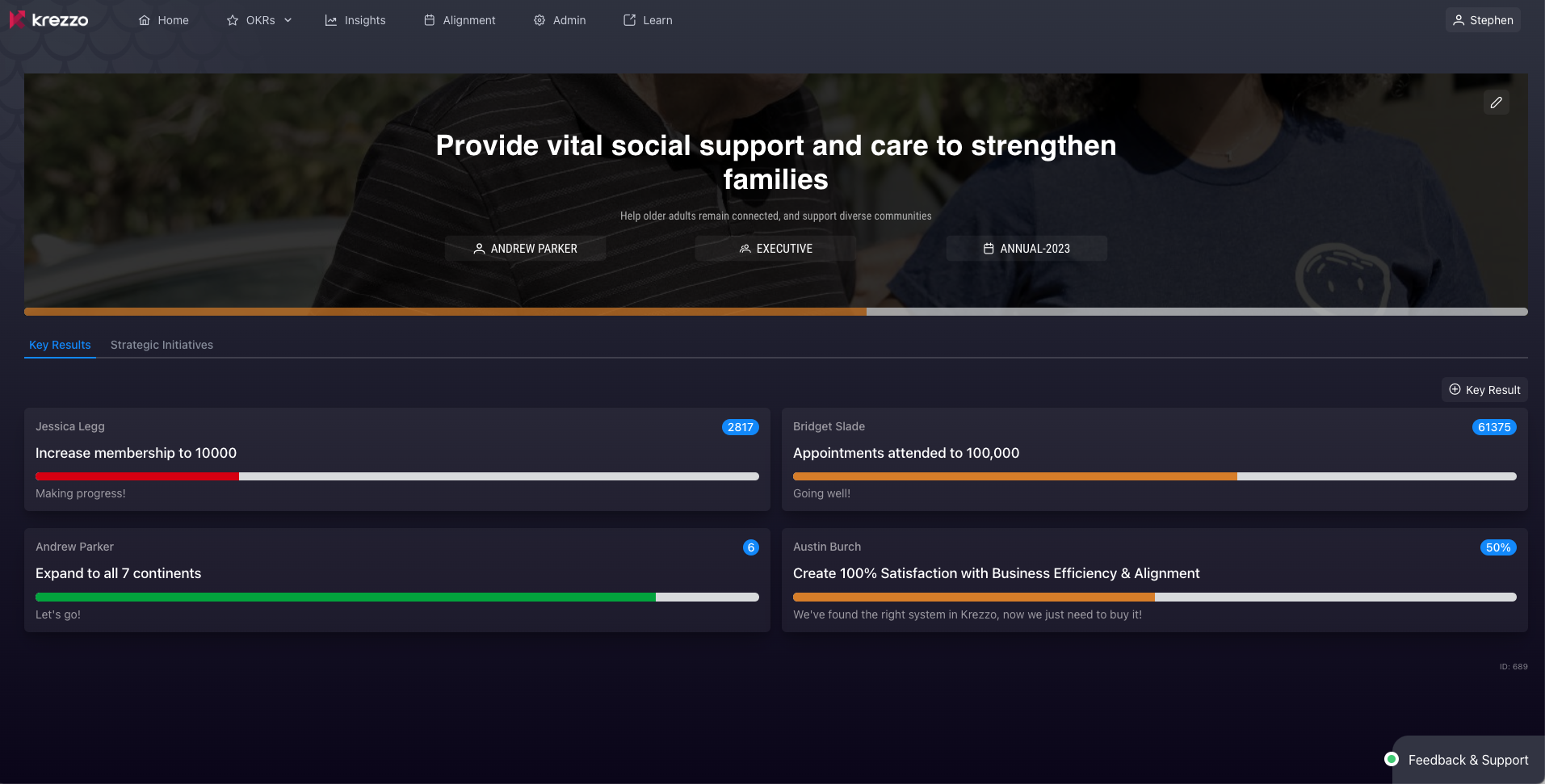Click the Krezzo logo
The height and width of the screenshot is (784, 1545).
(x=48, y=20)
